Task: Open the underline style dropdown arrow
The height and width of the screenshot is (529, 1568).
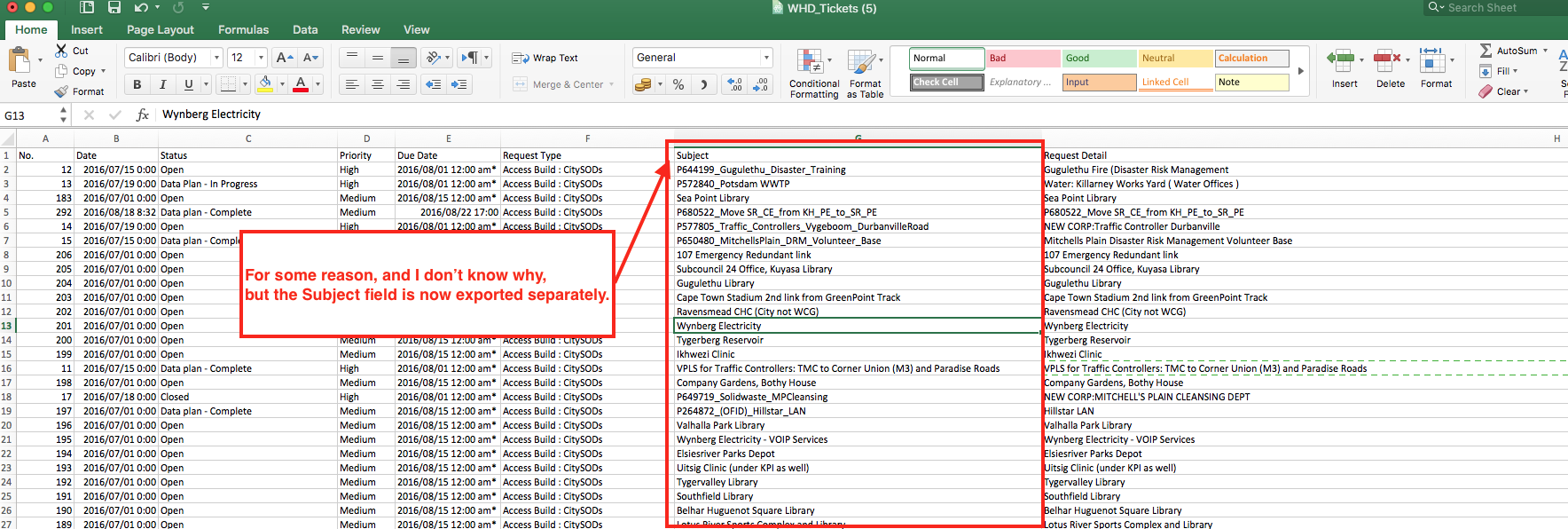Action: 206,84
